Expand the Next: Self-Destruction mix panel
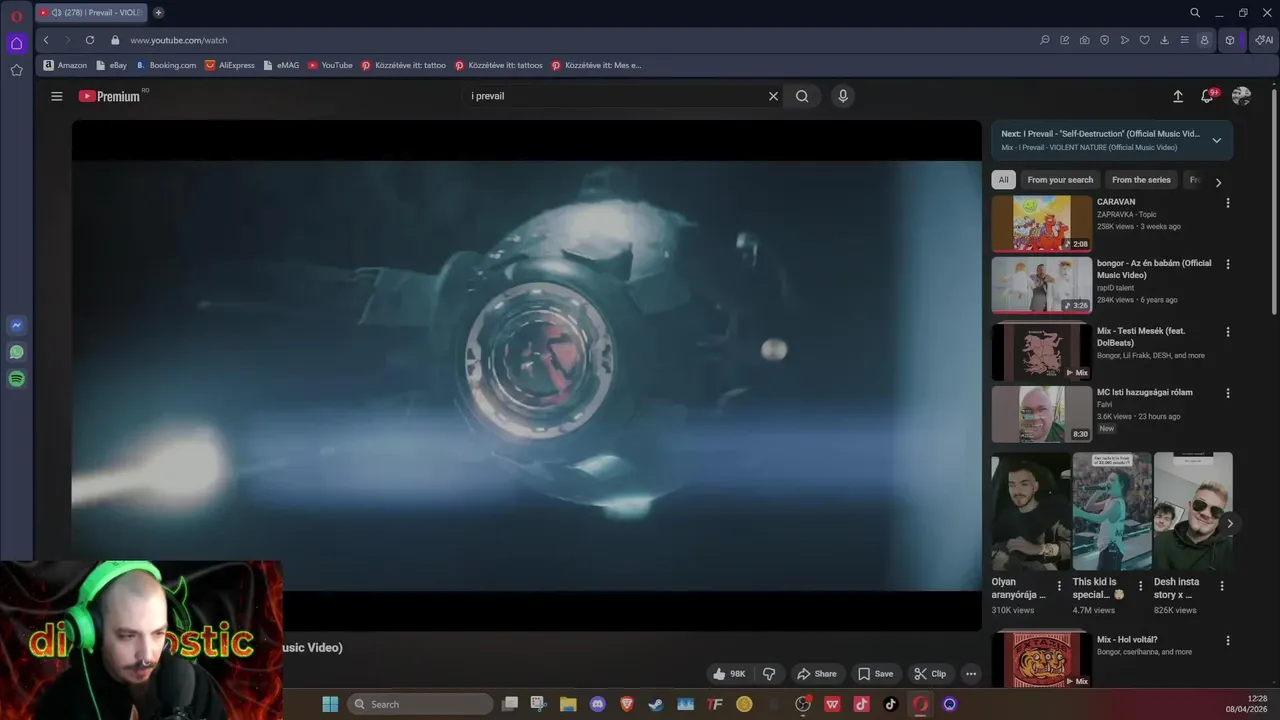The image size is (1280, 720). tap(1216, 140)
